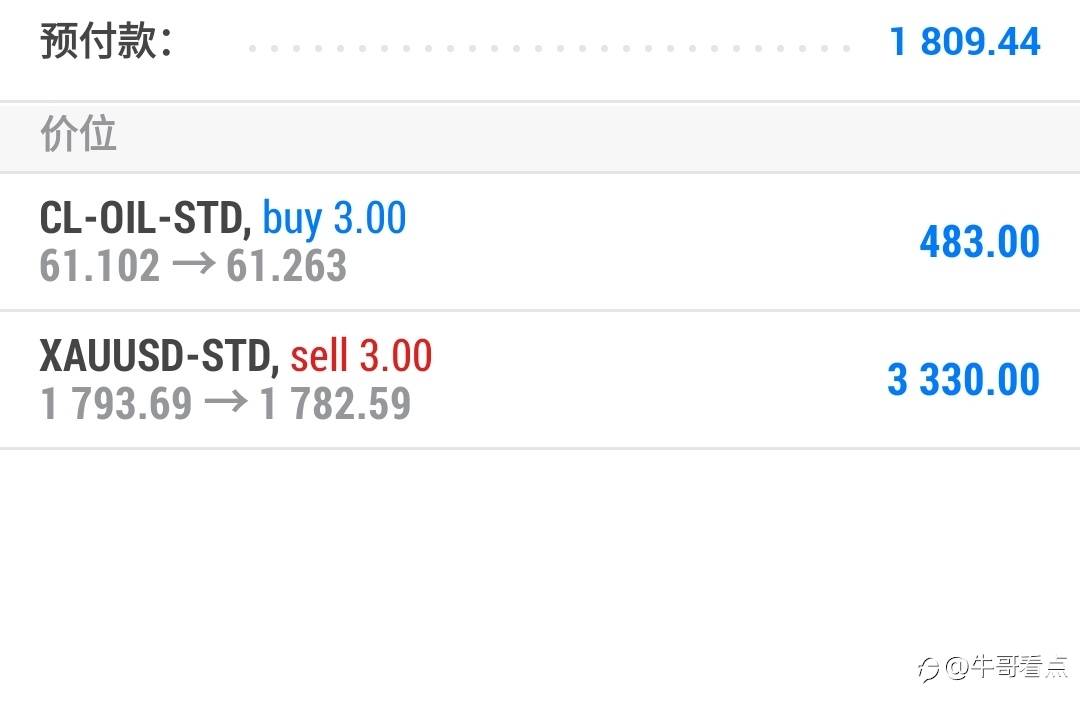Click blank gray bar right of 价位
This screenshot has width=1080, height=711.
pos(600,136)
